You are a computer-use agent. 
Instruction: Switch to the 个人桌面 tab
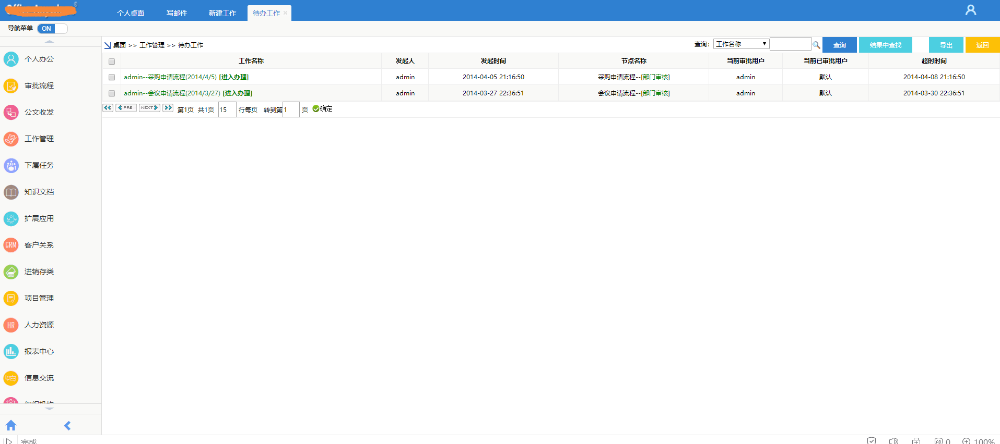[131, 13]
